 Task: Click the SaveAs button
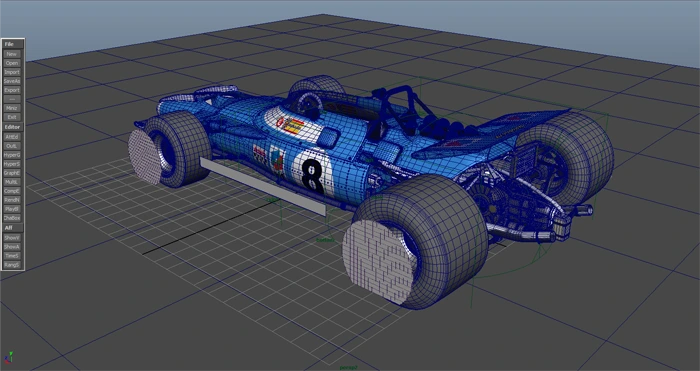pos(12,81)
